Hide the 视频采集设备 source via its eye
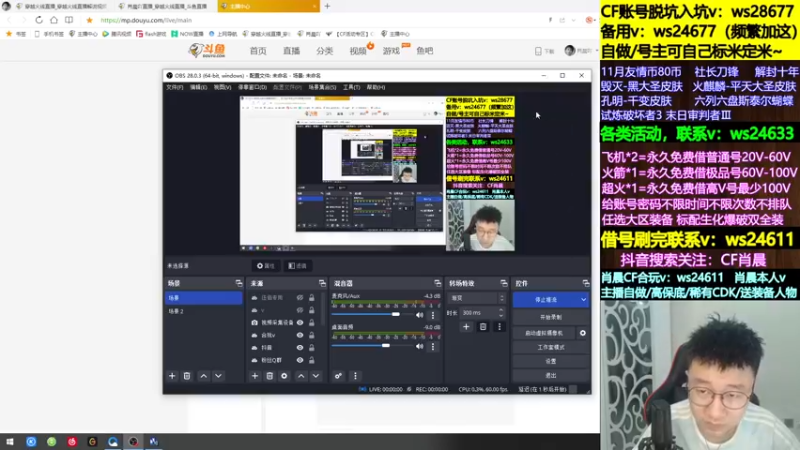800x450 pixels. pos(300,322)
